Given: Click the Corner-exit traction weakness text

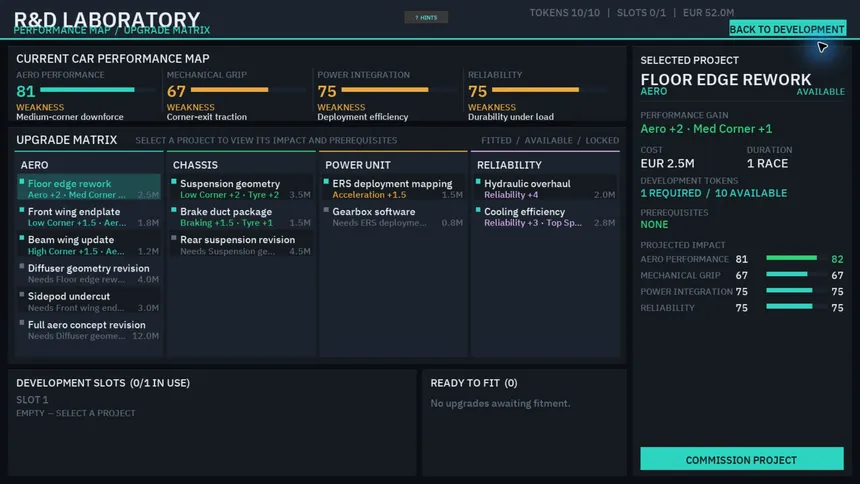Looking at the screenshot, I should 207,117.
